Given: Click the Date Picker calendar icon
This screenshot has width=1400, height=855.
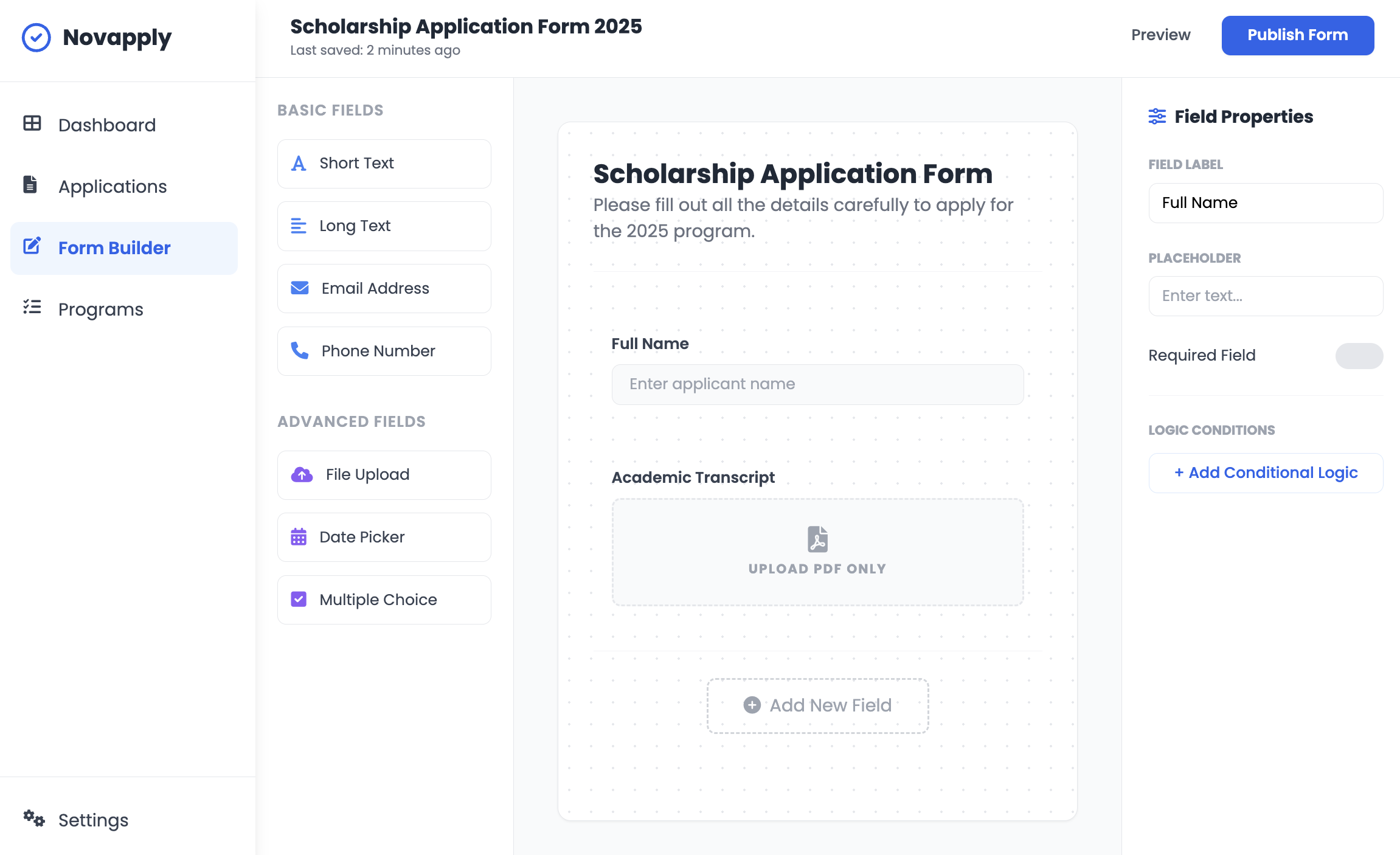Looking at the screenshot, I should [299, 537].
